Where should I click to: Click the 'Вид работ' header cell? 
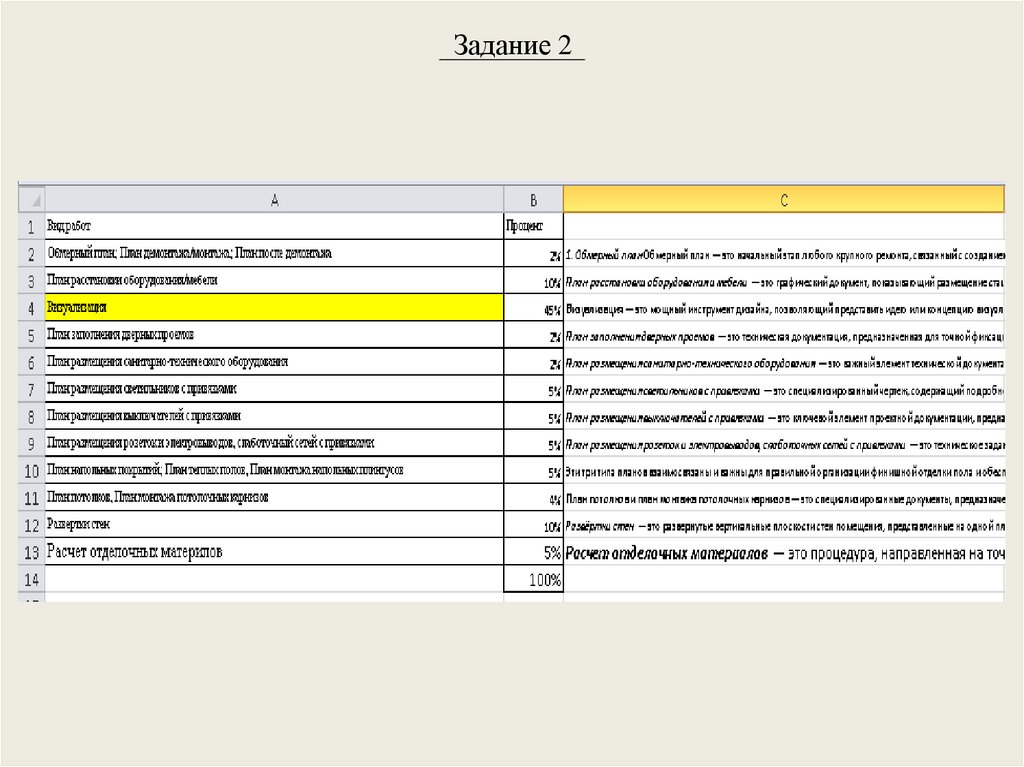(x=274, y=226)
